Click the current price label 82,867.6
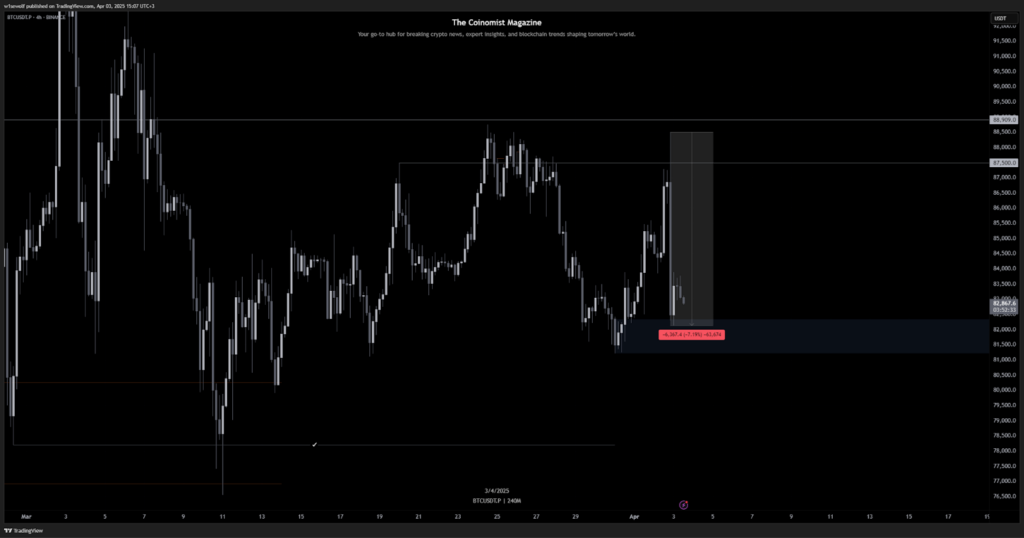1024x538 pixels. pyautogui.click(x=1004, y=304)
